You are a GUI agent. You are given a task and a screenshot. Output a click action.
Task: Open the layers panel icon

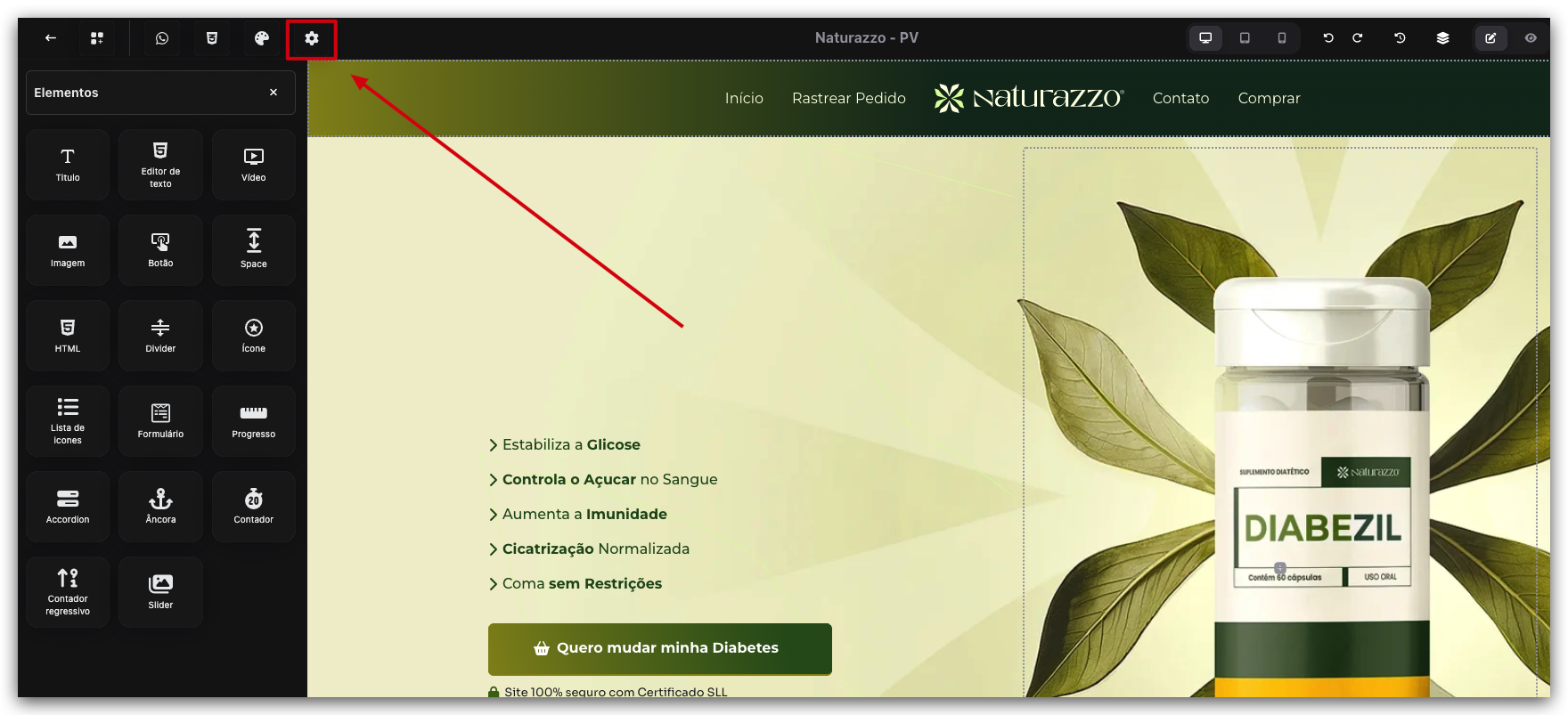point(1443,38)
